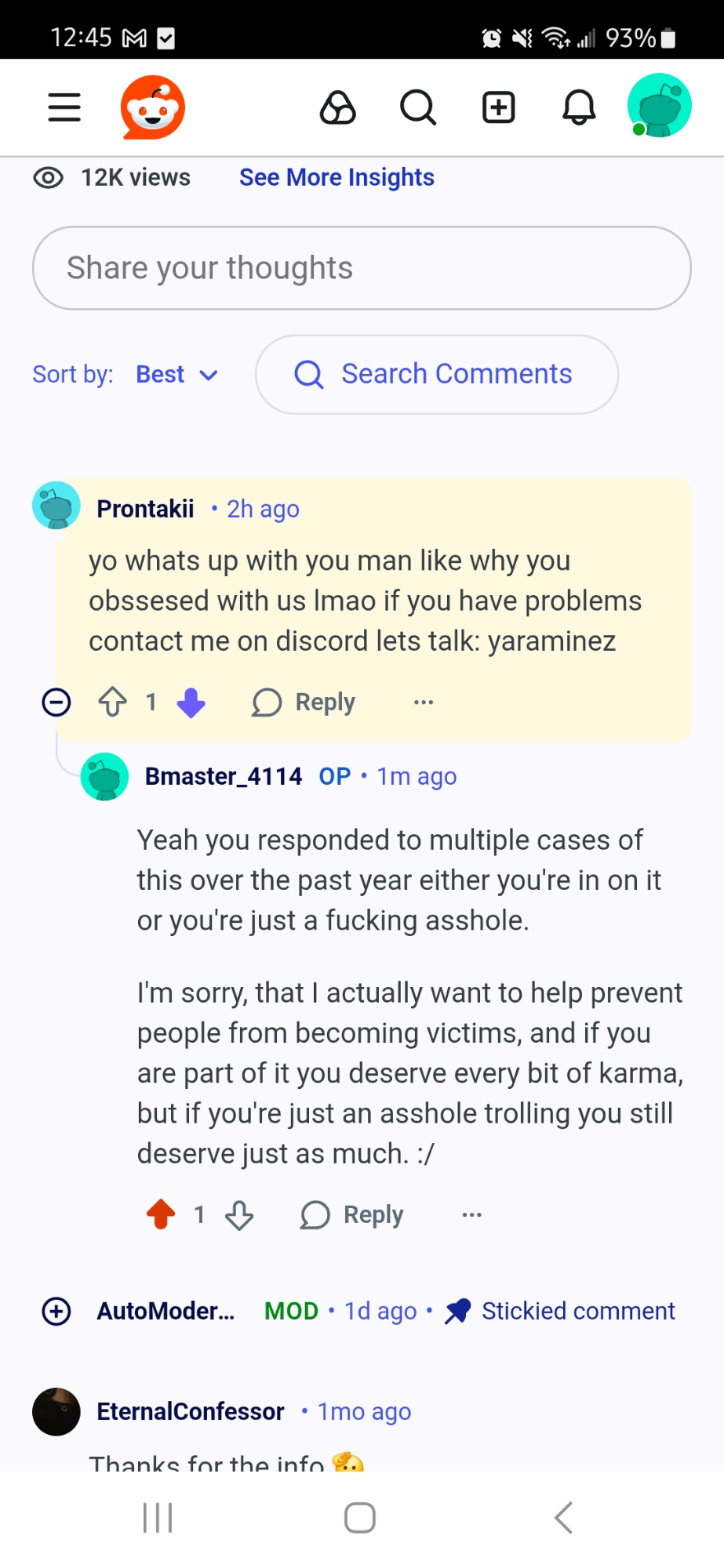Image resolution: width=724 pixels, height=1568 pixels.
Task: Open the hamburger navigation menu
Action: [x=64, y=107]
